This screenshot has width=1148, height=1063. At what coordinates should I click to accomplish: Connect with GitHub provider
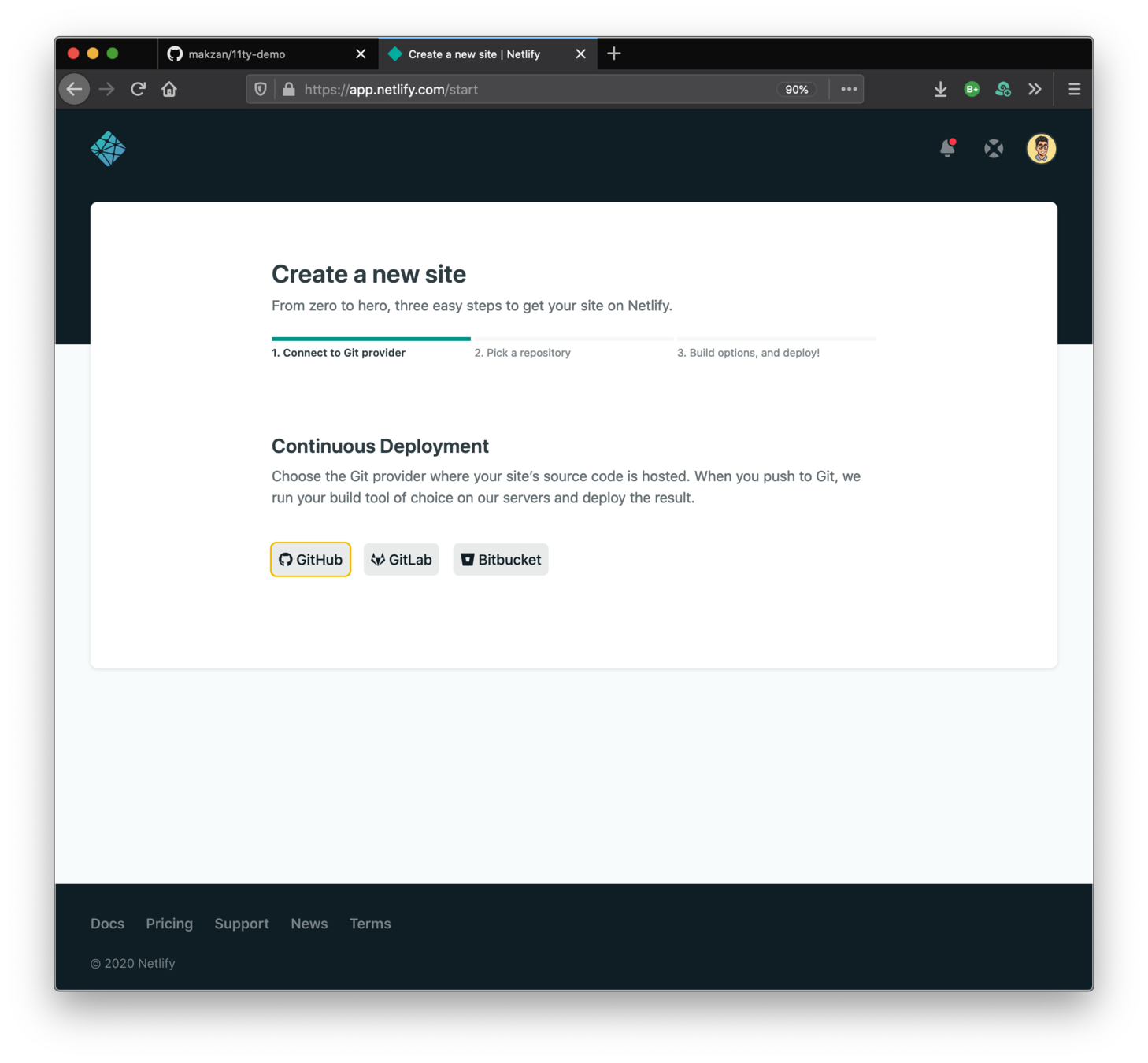click(311, 559)
